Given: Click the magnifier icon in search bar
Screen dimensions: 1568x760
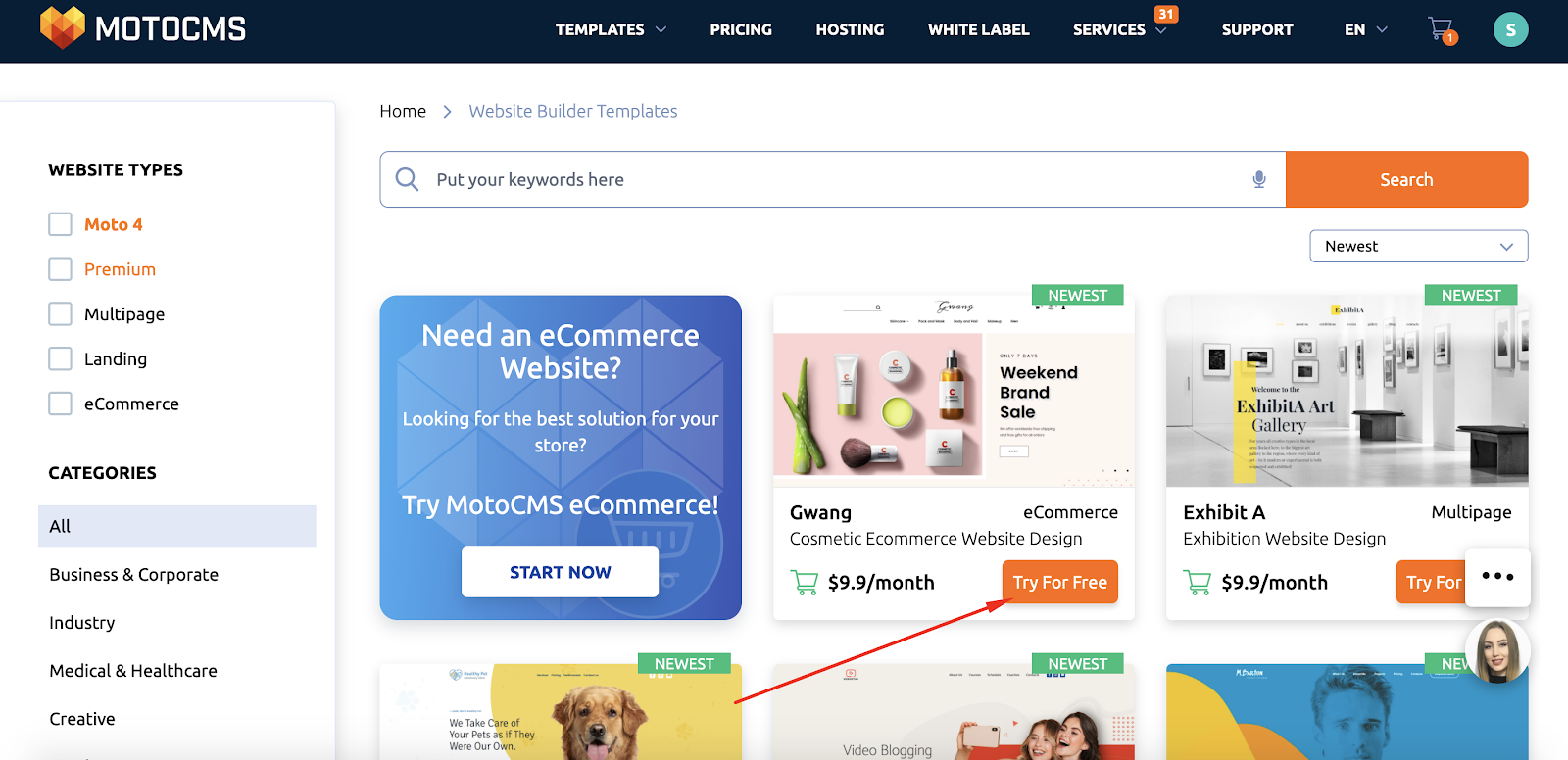Looking at the screenshot, I should tap(407, 179).
